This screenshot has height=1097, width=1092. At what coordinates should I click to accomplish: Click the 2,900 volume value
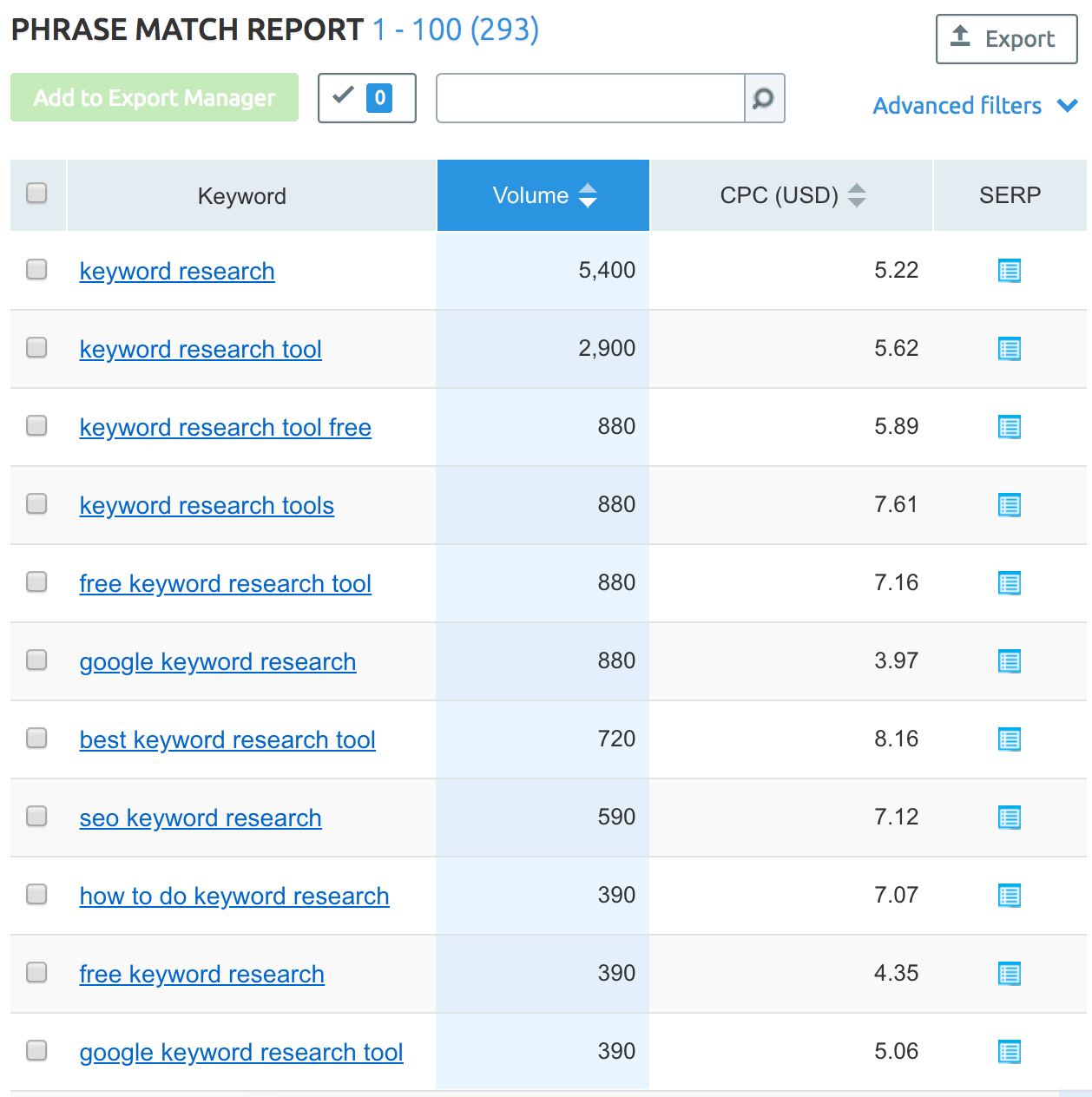[x=607, y=348]
